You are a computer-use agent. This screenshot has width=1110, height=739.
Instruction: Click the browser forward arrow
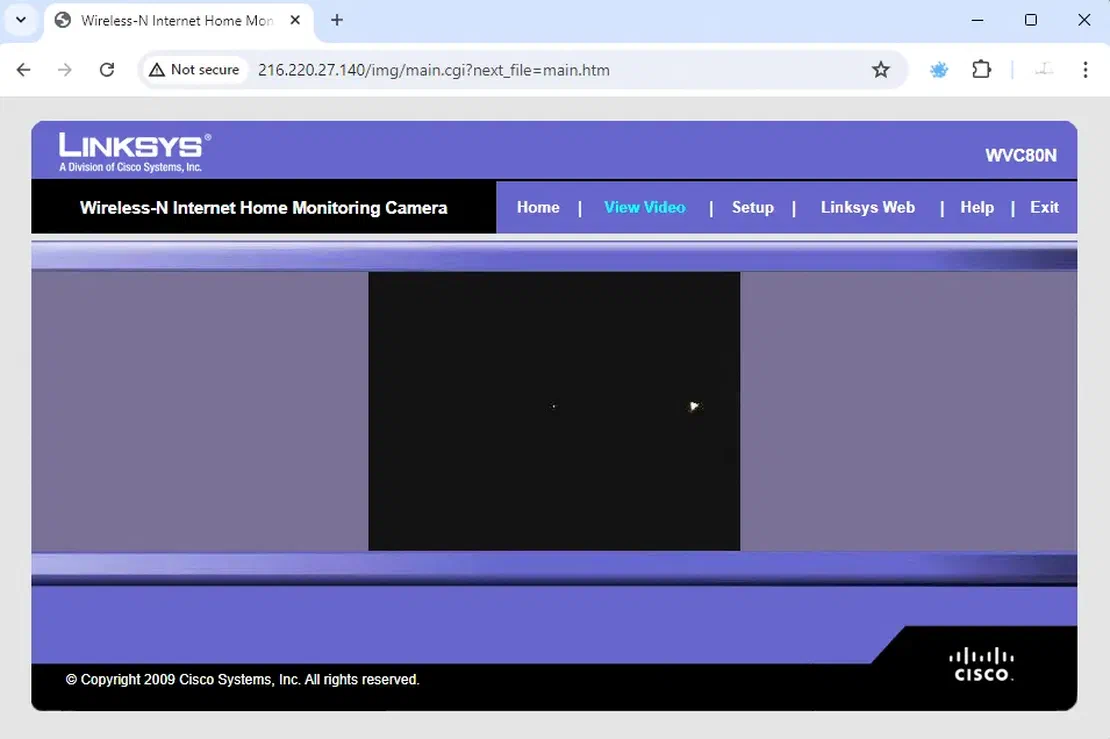pyautogui.click(x=65, y=70)
